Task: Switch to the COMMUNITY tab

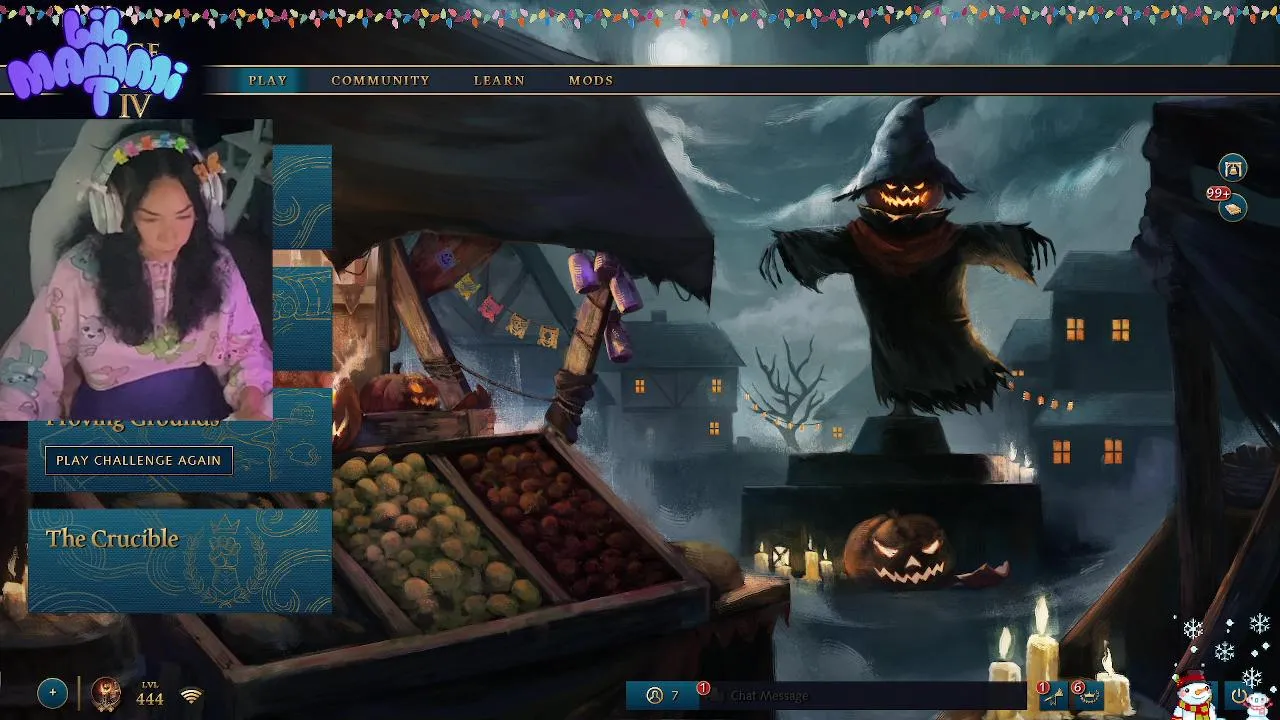Action: tap(380, 80)
